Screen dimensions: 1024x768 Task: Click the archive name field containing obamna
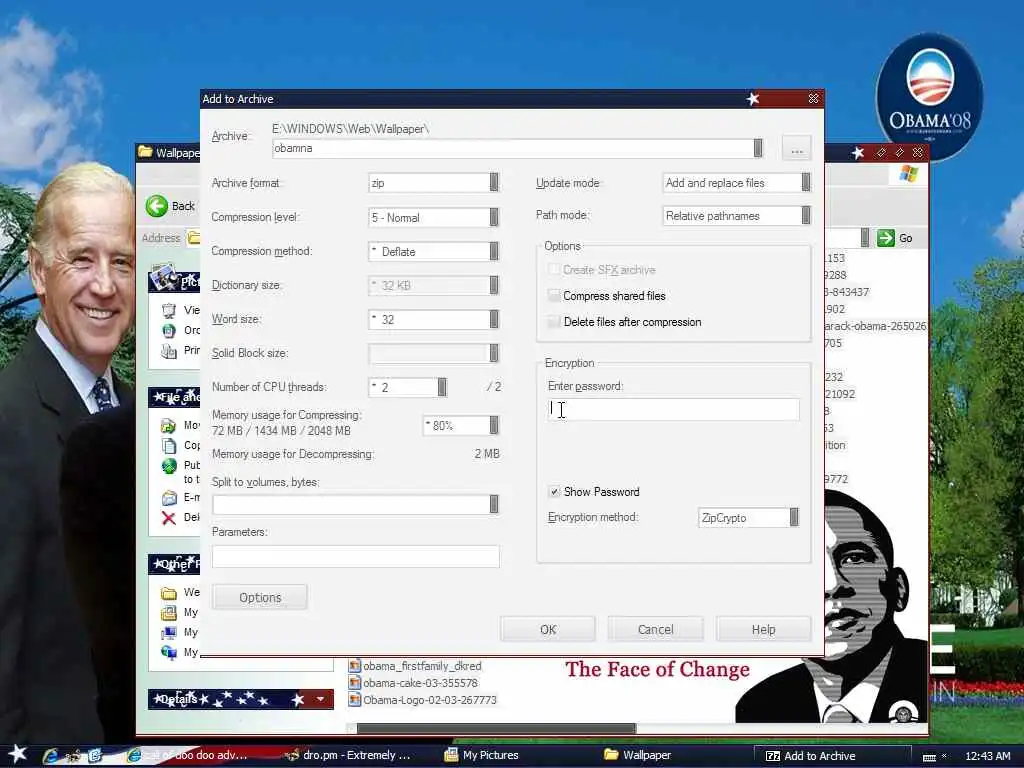(x=513, y=148)
